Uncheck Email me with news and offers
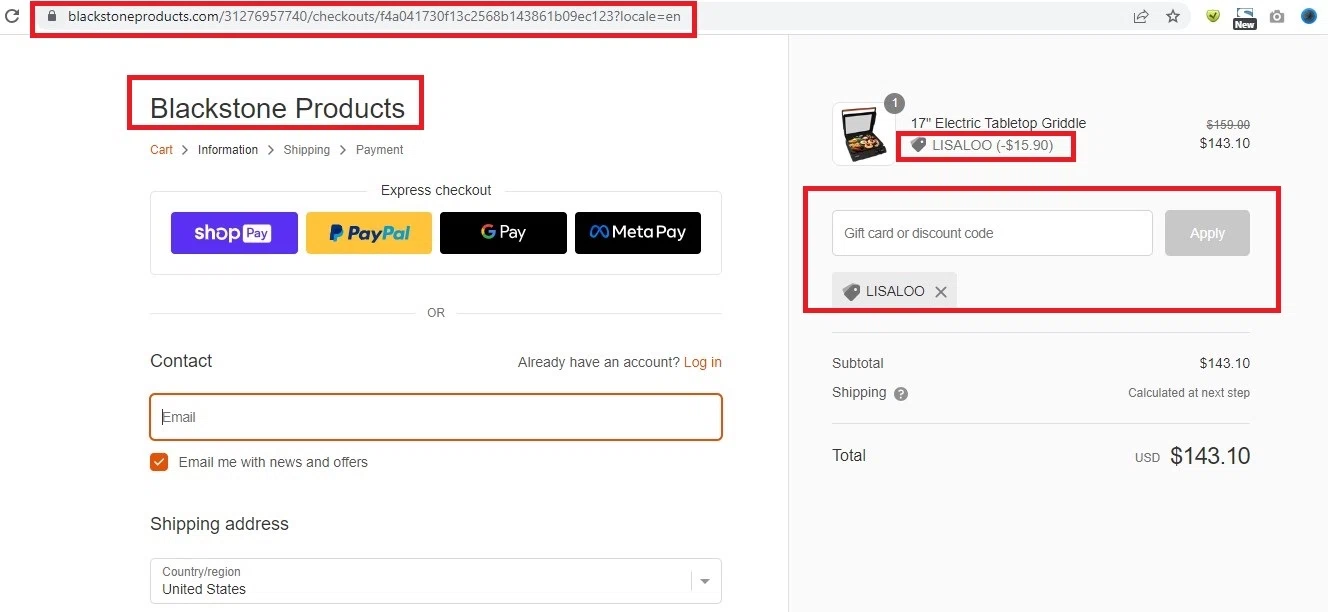 click(x=159, y=462)
